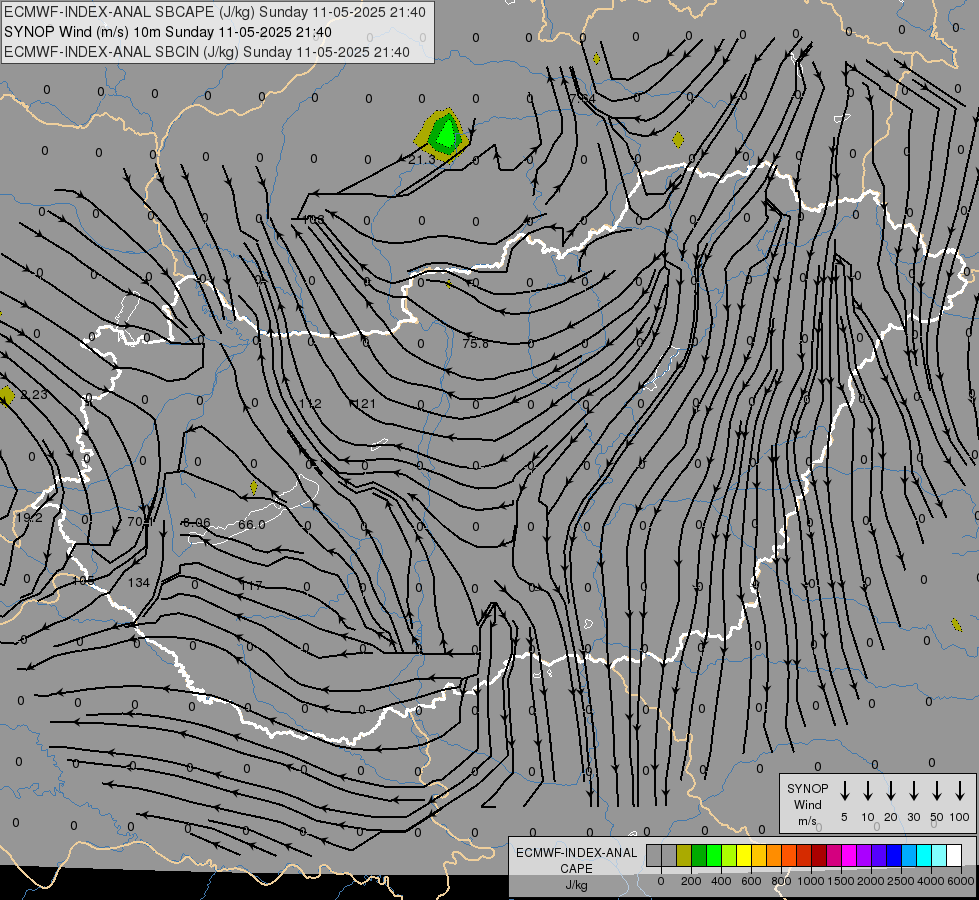Click the 1500 tick label on CAPE scale
This screenshot has width=979, height=900.
841,881
